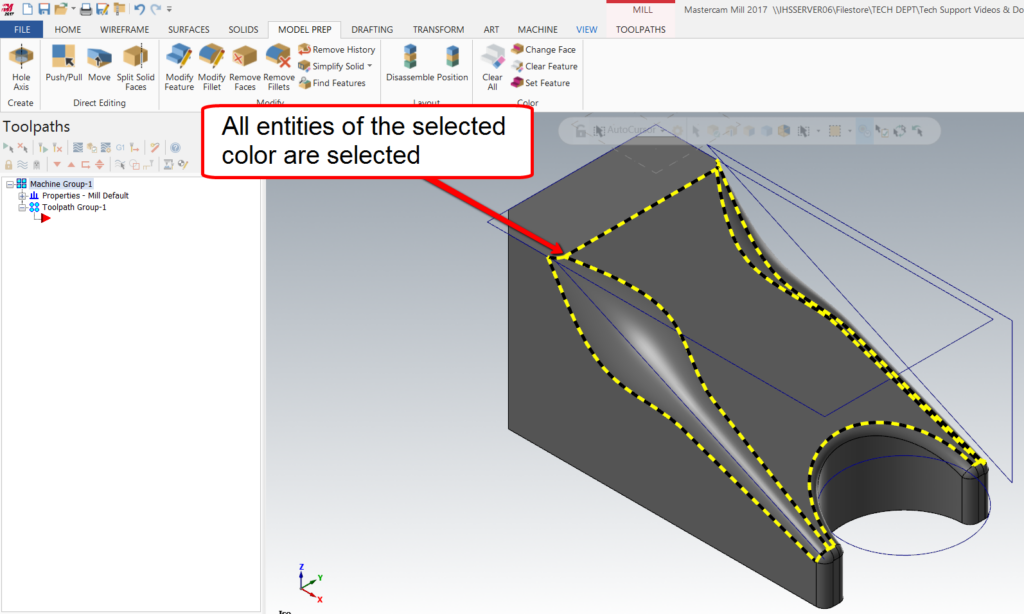
Task: Click Change Face color
Action: point(544,49)
